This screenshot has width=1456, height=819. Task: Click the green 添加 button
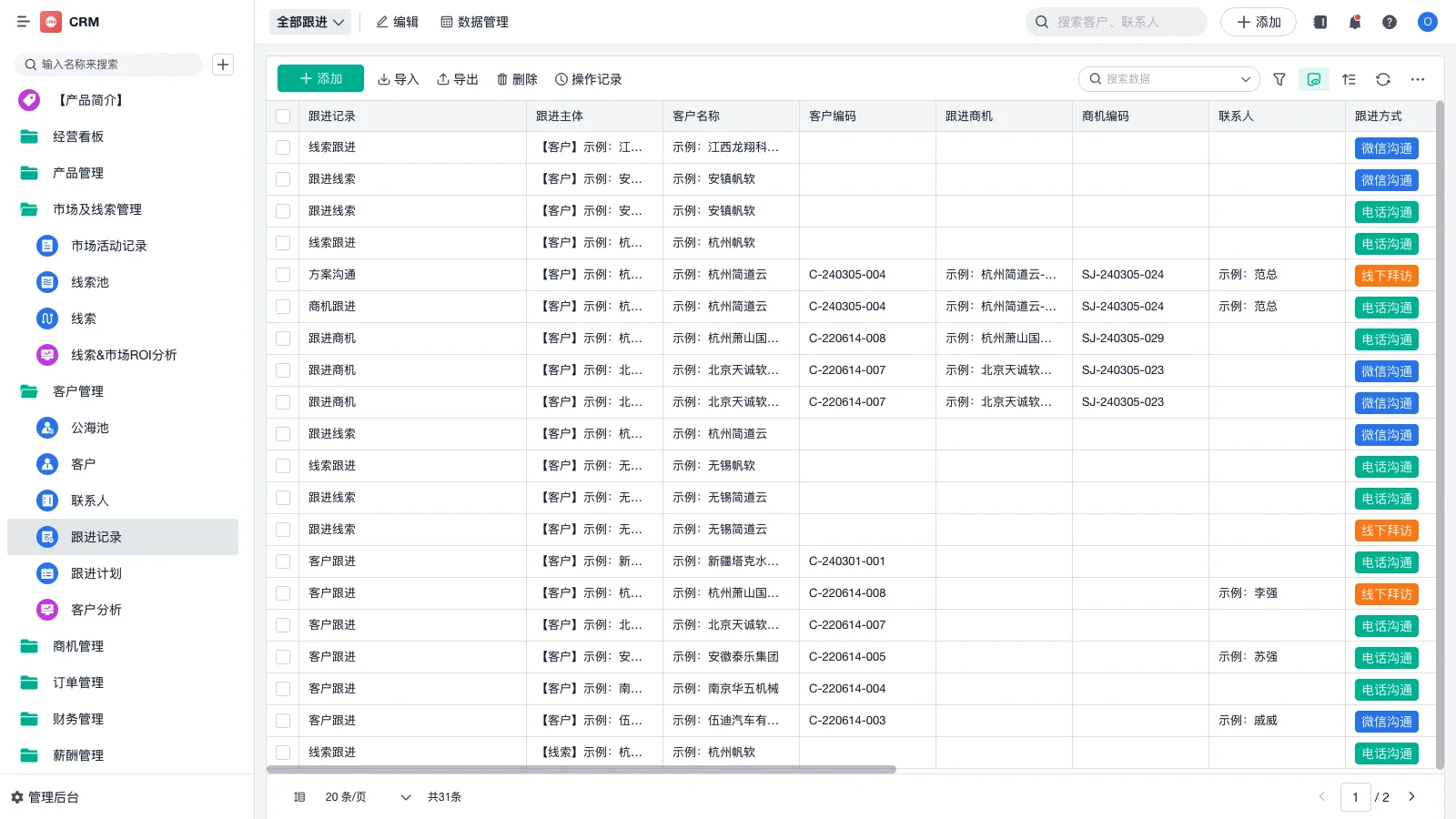[x=319, y=78]
